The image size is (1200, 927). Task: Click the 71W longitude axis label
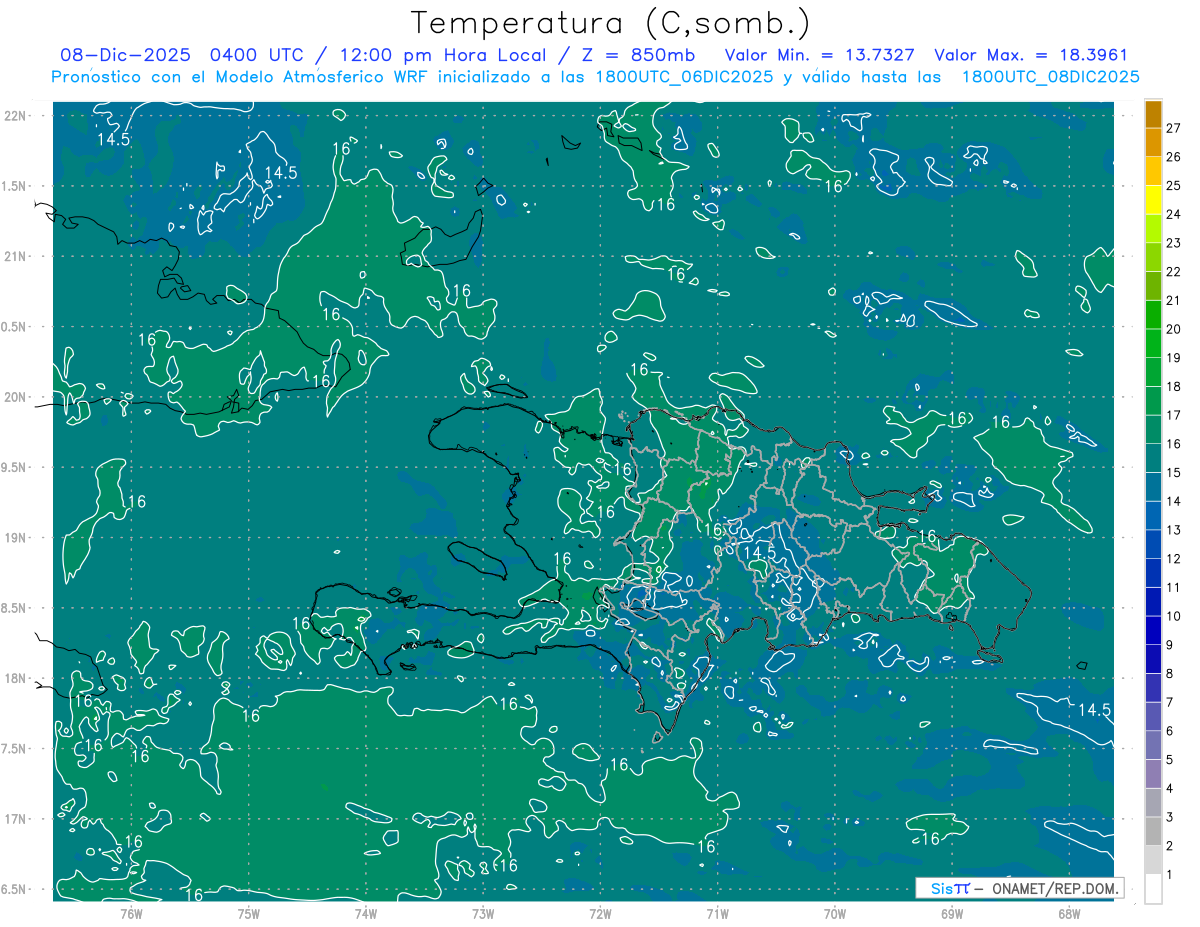[x=717, y=913]
